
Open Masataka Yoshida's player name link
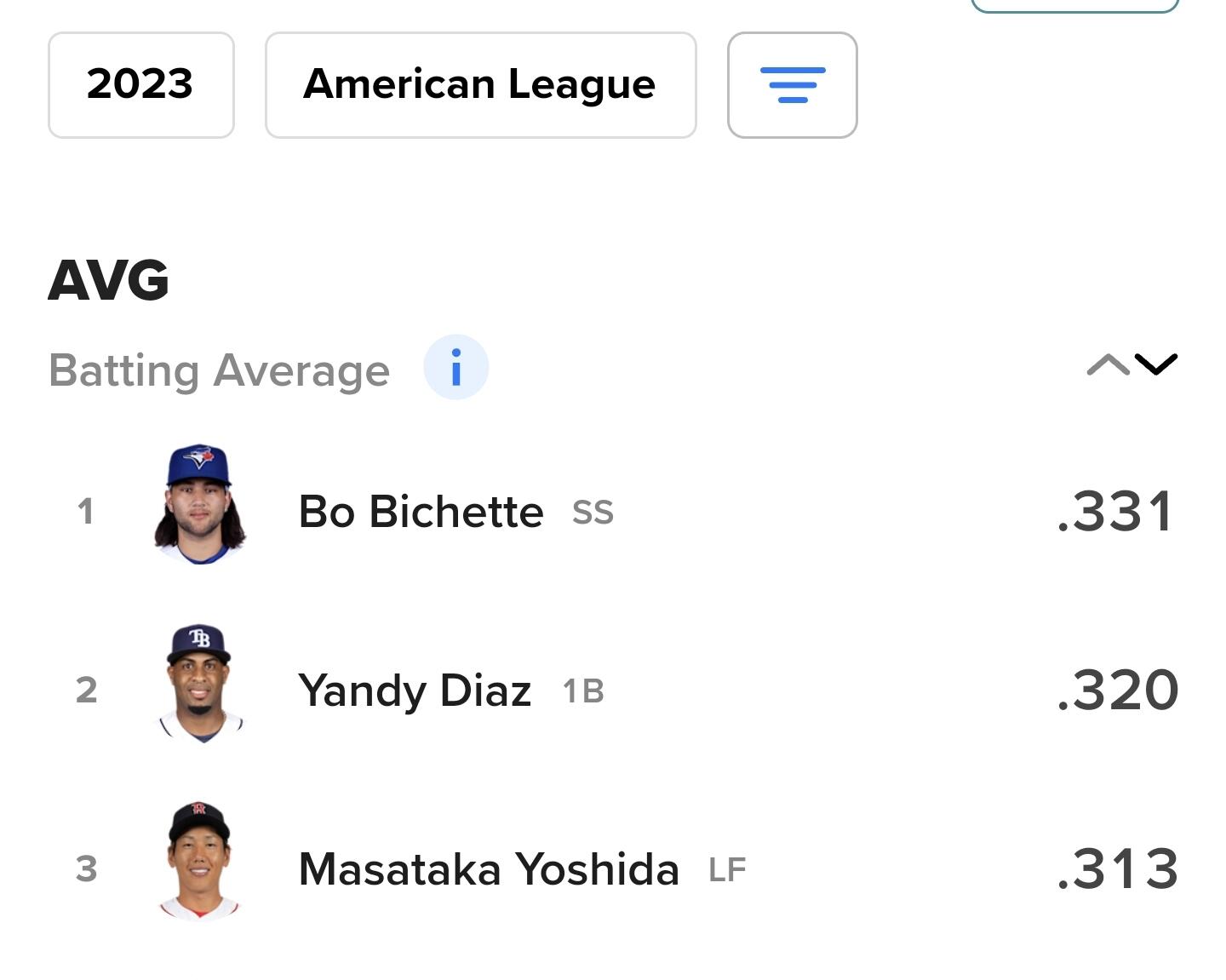coord(489,869)
